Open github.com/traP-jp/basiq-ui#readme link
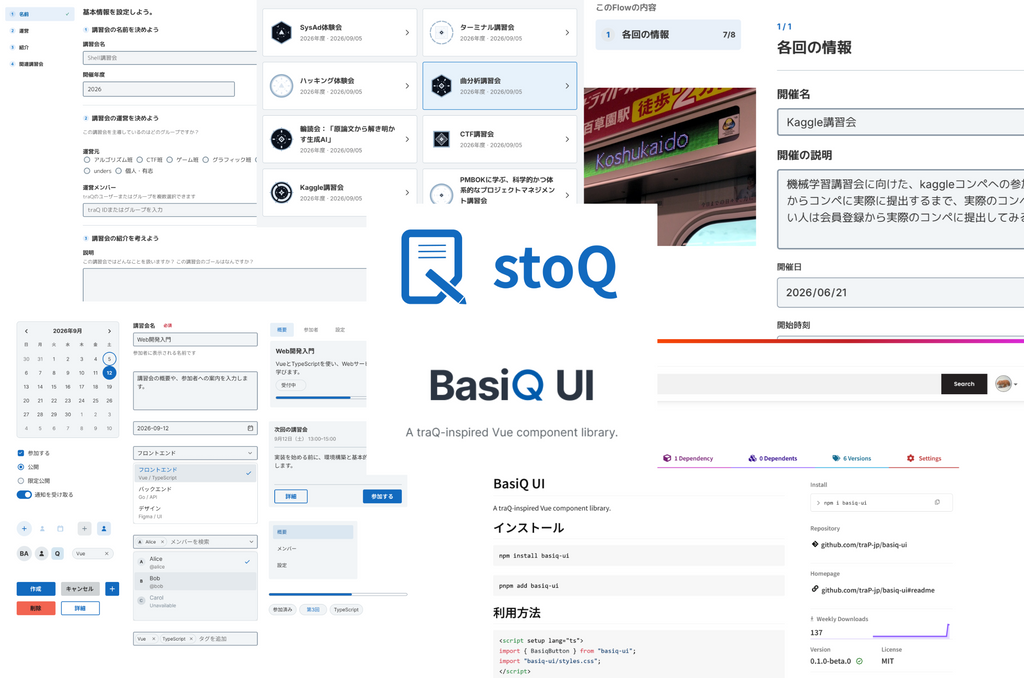The height and width of the screenshot is (678, 1024). (878, 590)
